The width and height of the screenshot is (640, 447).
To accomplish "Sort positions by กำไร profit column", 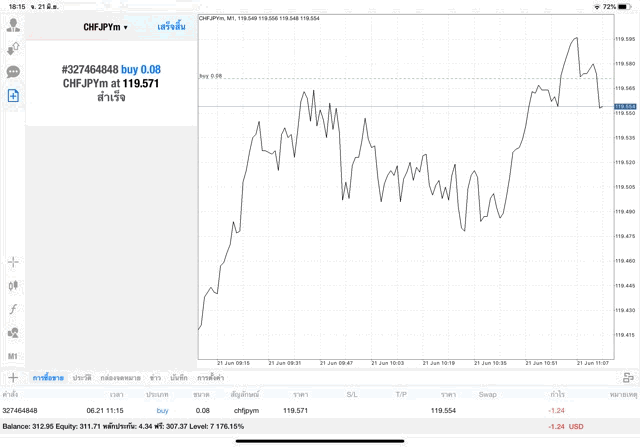I will coord(557,394).
